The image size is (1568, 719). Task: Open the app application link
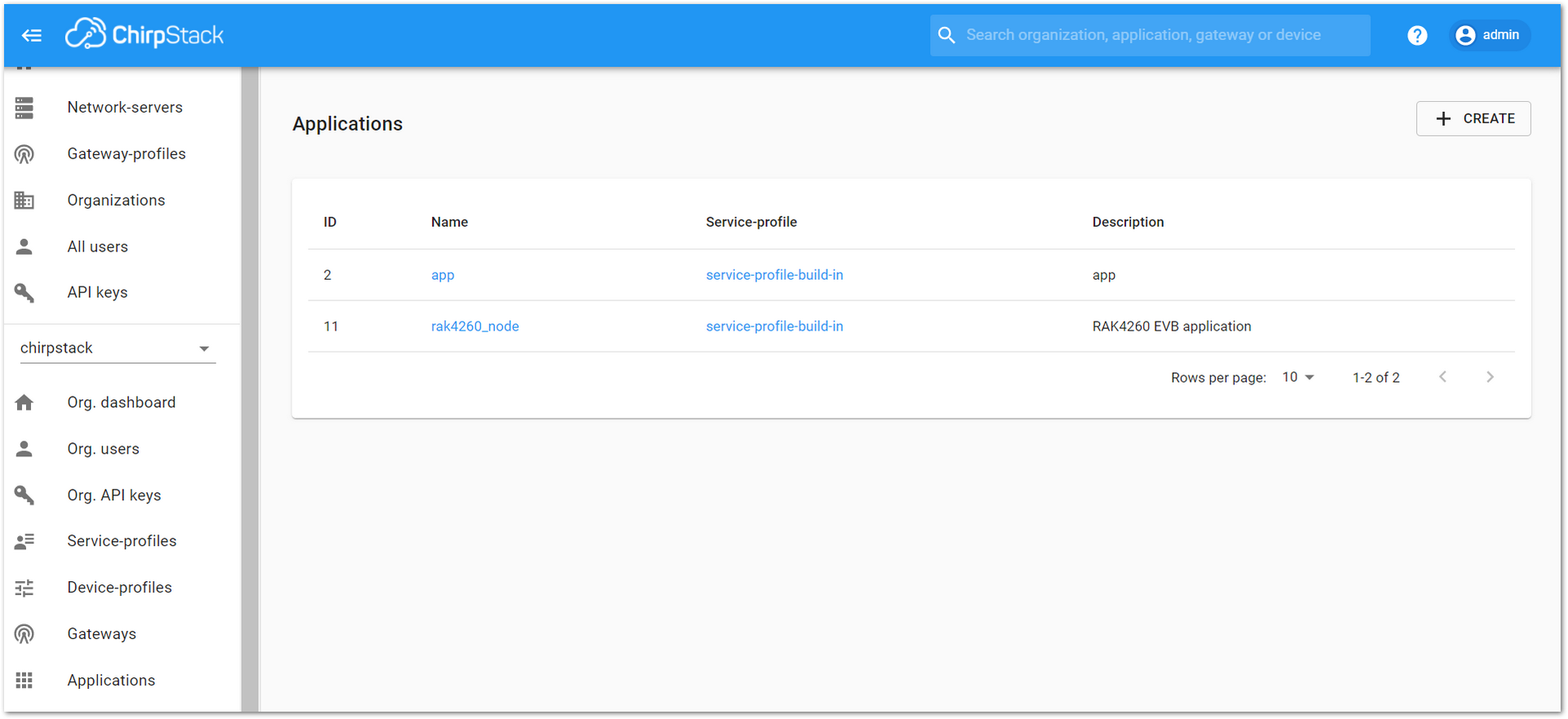[443, 275]
